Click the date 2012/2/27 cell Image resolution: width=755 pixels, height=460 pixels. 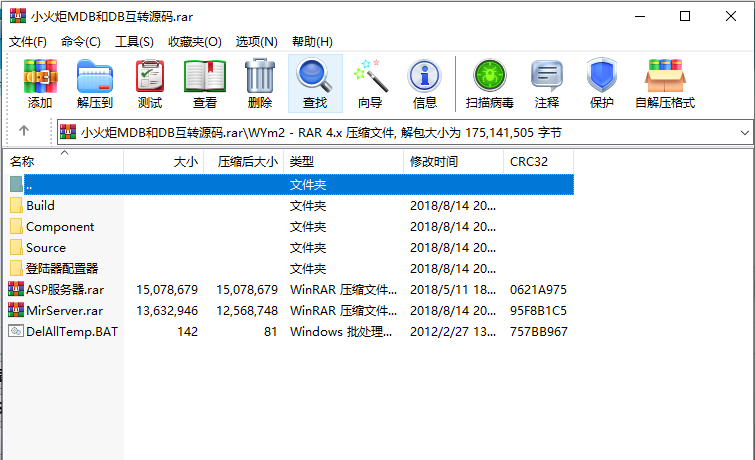(x=453, y=331)
